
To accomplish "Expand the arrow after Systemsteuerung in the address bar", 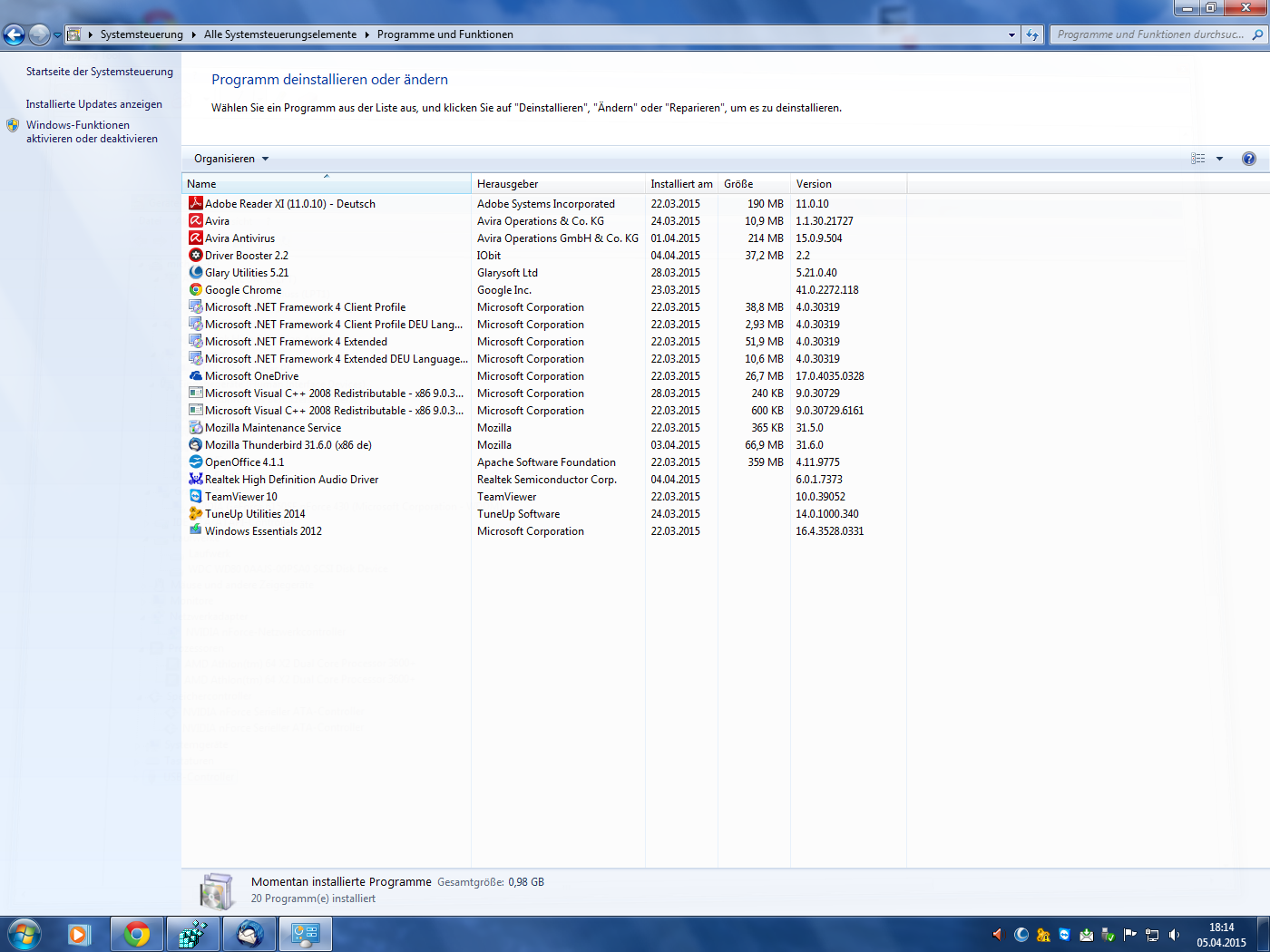I will coord(193,34).
